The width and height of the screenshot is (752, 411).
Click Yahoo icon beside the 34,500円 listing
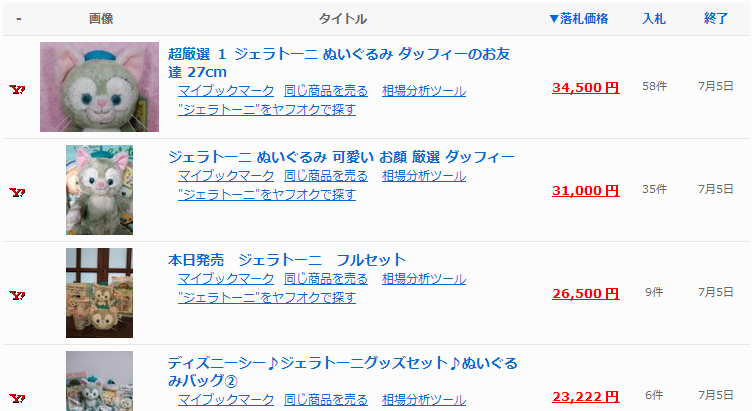point(17,89)
